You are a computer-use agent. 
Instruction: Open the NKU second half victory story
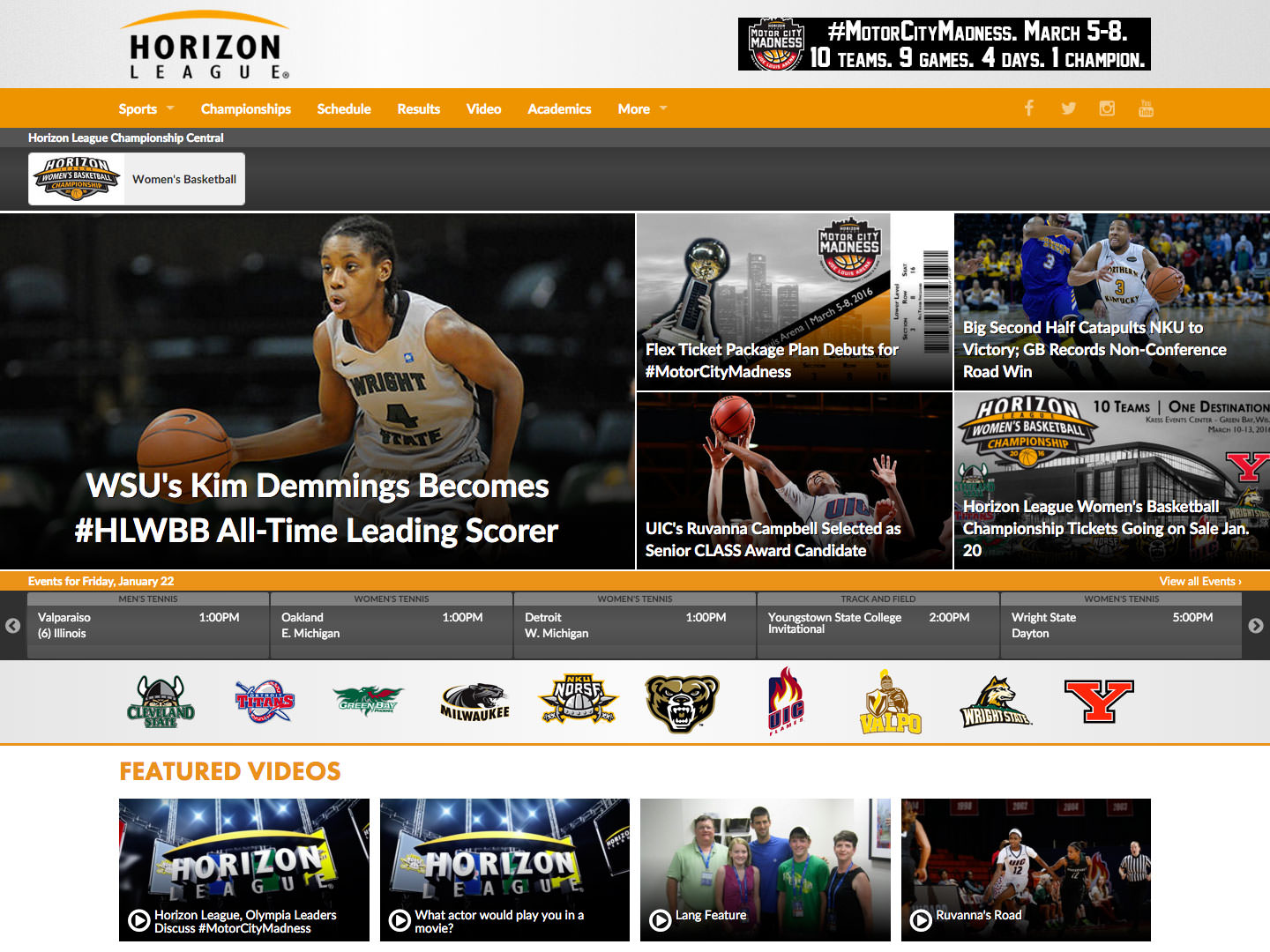click(x=1112, y=301)
